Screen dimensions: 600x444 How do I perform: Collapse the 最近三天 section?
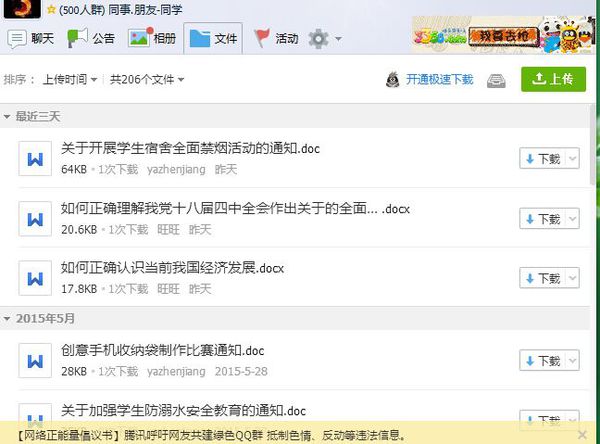[7, 116]
